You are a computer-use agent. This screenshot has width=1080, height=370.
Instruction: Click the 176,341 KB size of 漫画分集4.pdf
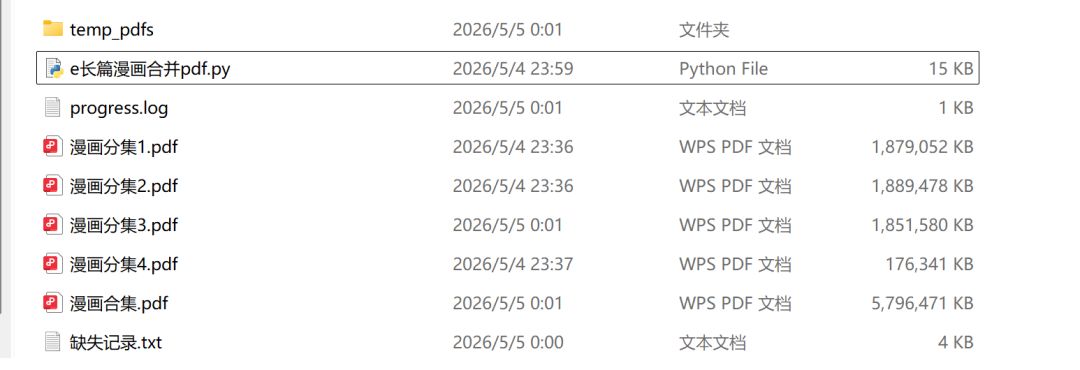(x=929, y=264)
